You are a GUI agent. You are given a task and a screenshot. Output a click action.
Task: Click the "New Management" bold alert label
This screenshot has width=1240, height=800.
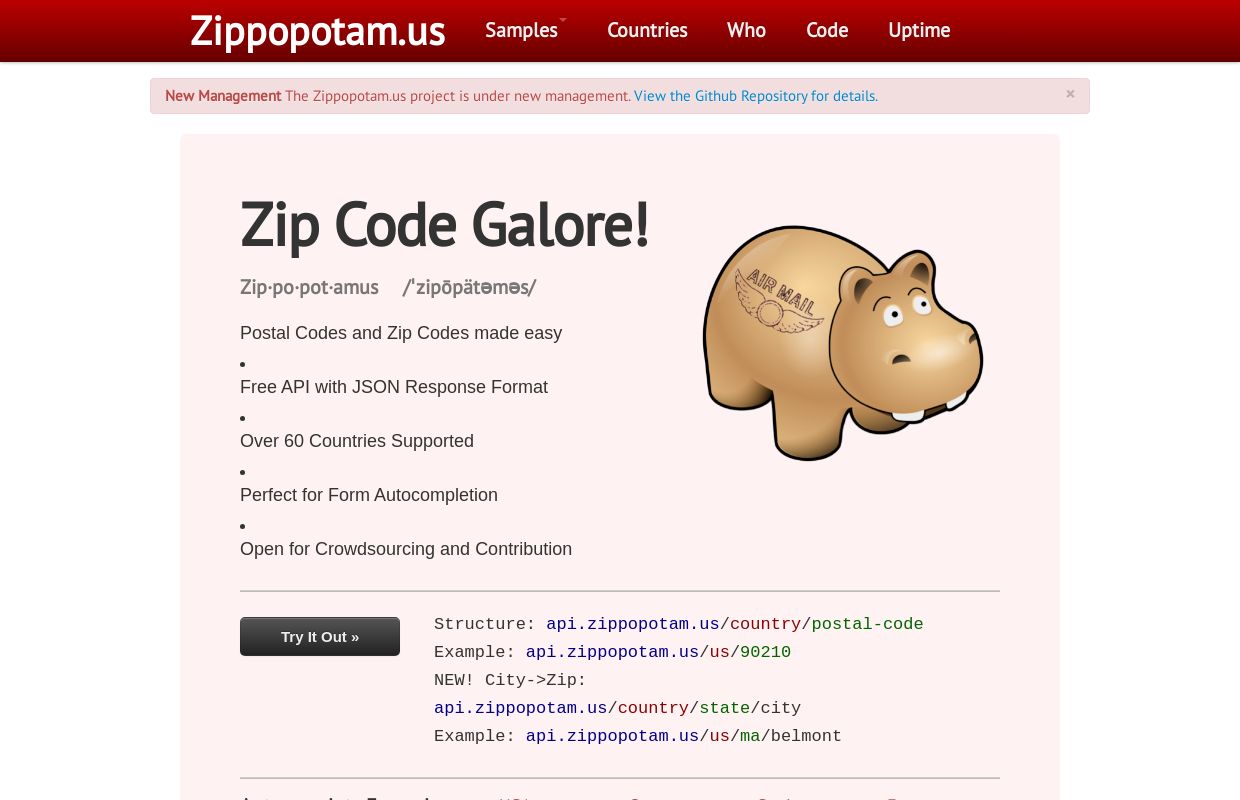click(223, 96)
